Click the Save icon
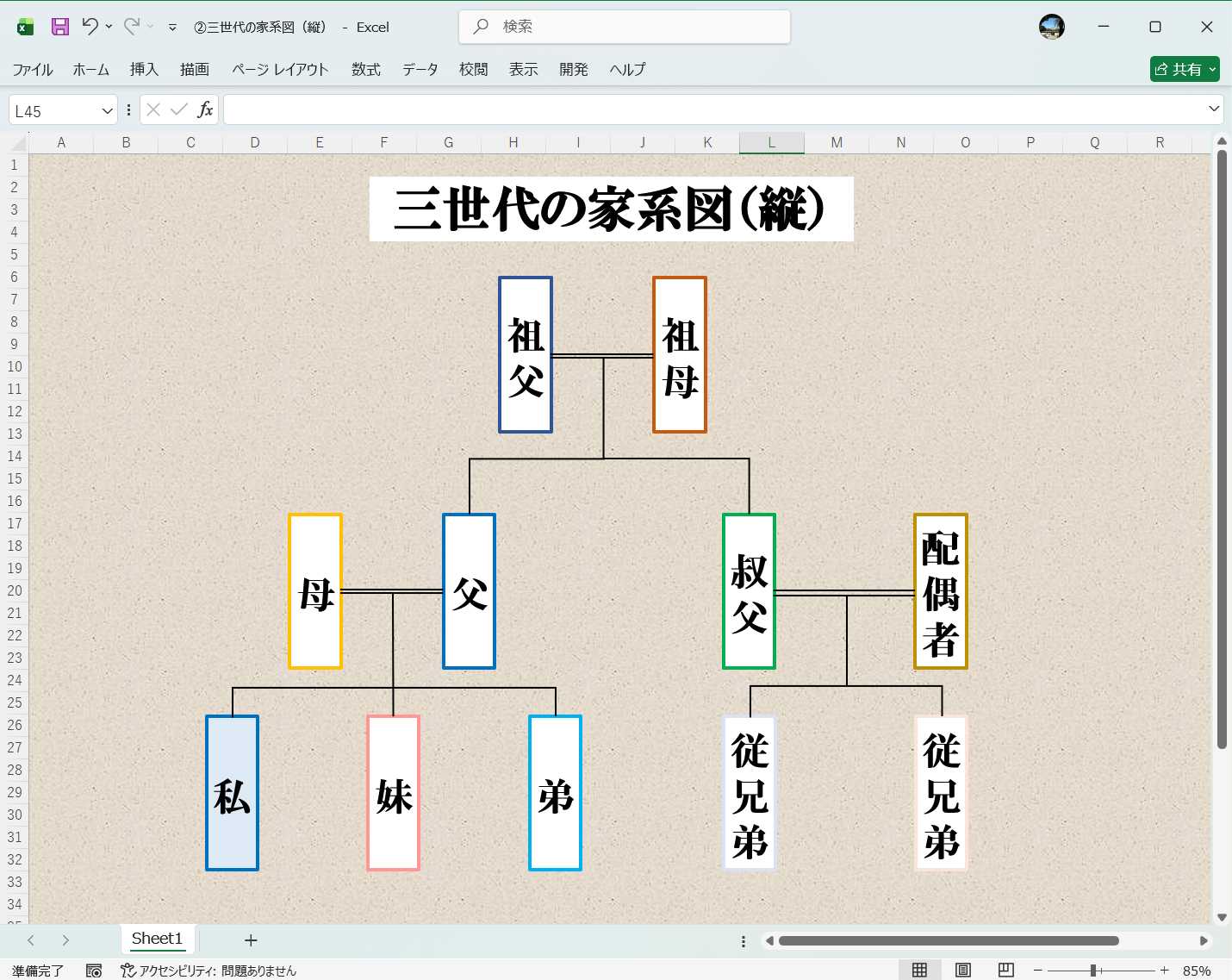Screen dimensions: 1232x980 (59, 27)
